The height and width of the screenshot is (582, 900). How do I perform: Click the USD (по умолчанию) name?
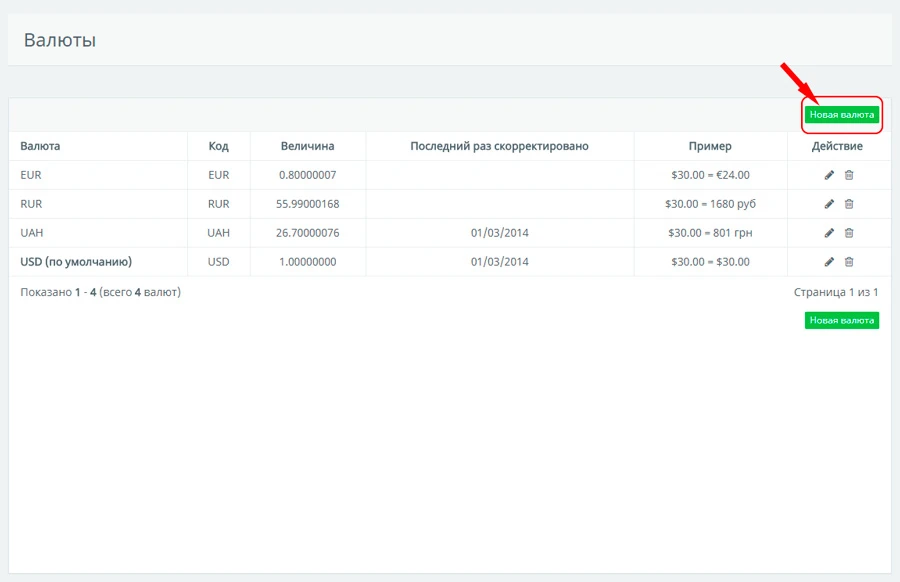pyautogui.click(x=76, y=262)
